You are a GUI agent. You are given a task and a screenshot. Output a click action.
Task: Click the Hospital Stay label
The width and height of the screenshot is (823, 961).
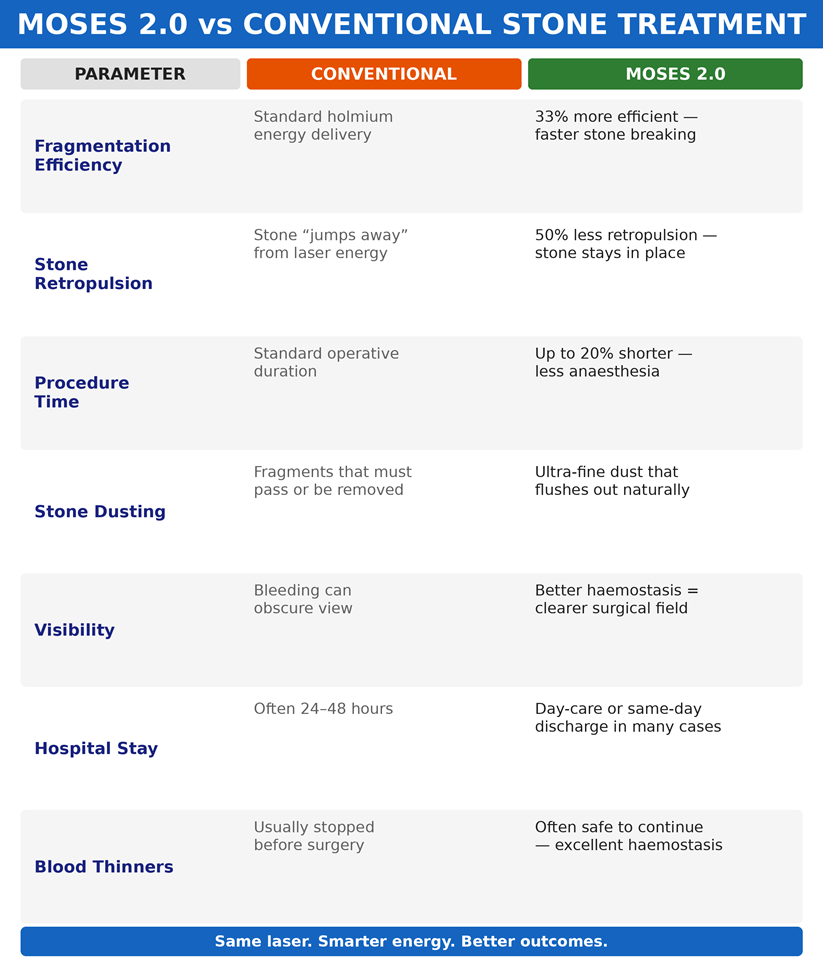(x=96, y=748)
